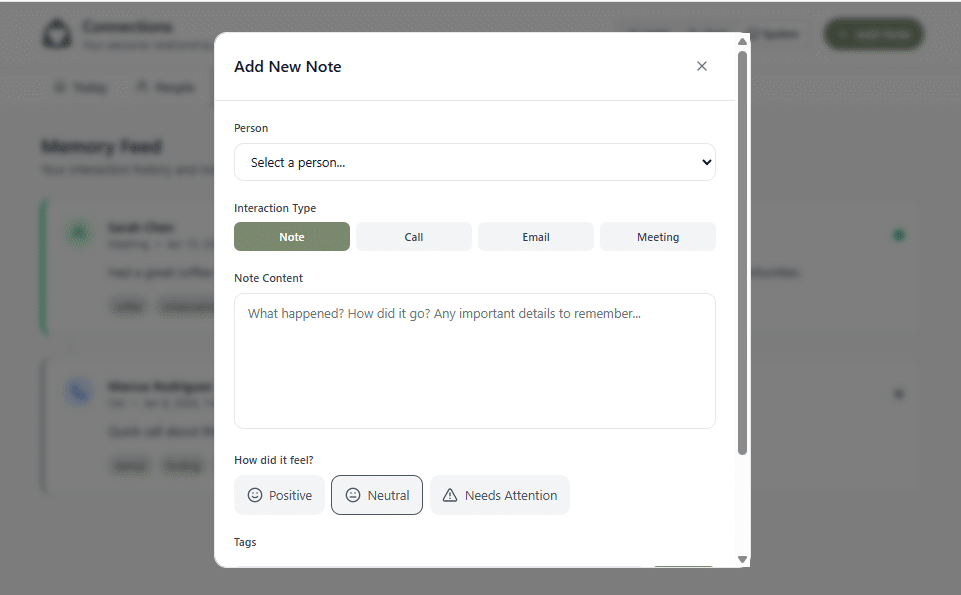Click the green meeting avatar icon
Viewport: 961px width, 595px height.
tap(79, 233)
